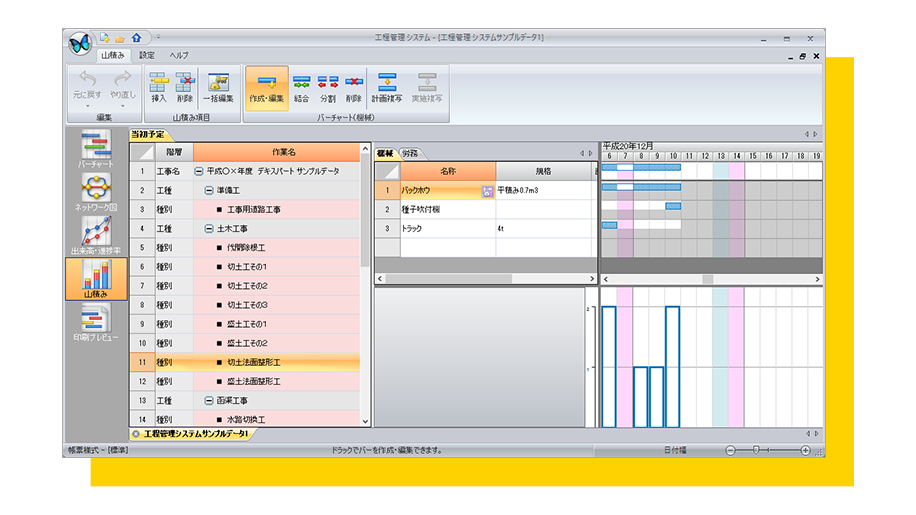Click the Gantt chart horizontal scrollbar thumb
Image resolution: width=916 pixels, height=515 pixels.
(707, 280)
